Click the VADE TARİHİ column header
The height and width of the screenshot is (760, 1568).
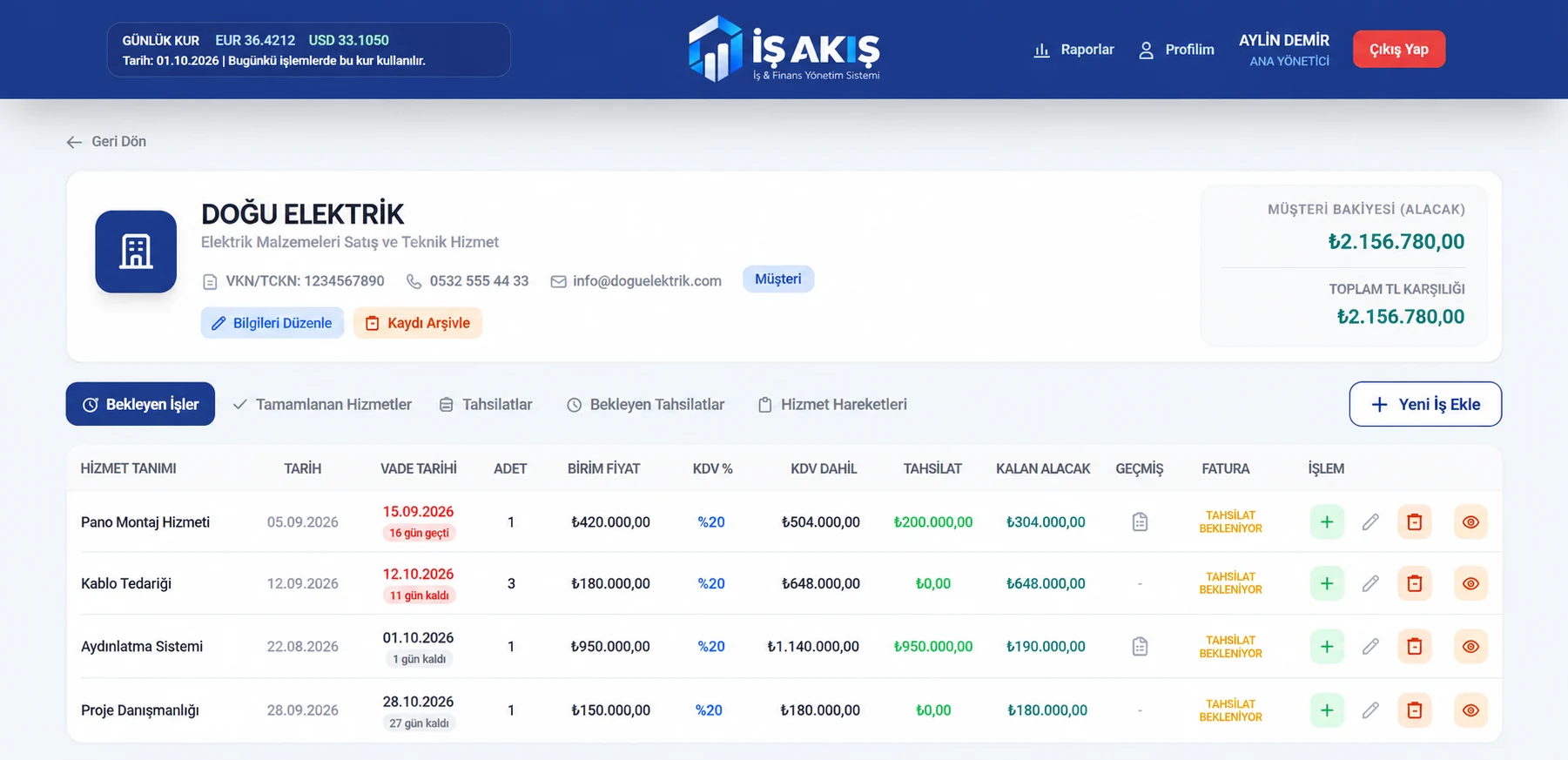tap(419, 468)
